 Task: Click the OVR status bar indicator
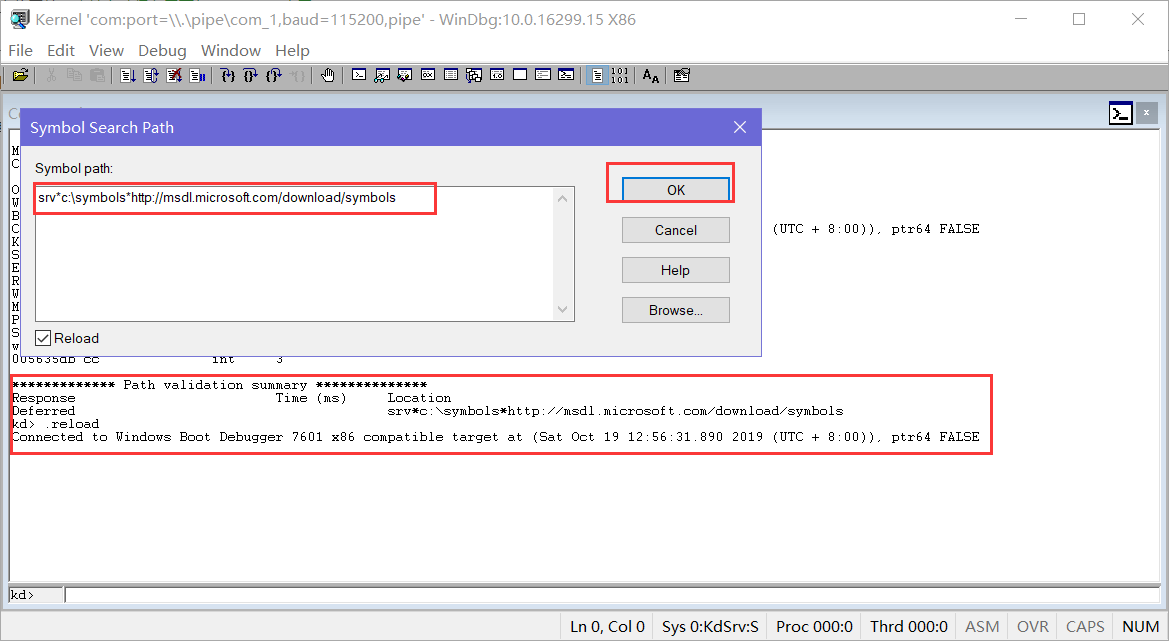1033,627
